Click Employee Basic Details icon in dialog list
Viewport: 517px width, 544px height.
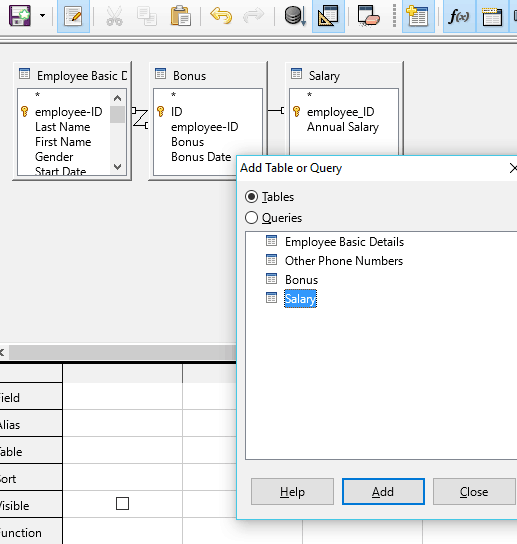pyautogui.click(x=271, y=240)
